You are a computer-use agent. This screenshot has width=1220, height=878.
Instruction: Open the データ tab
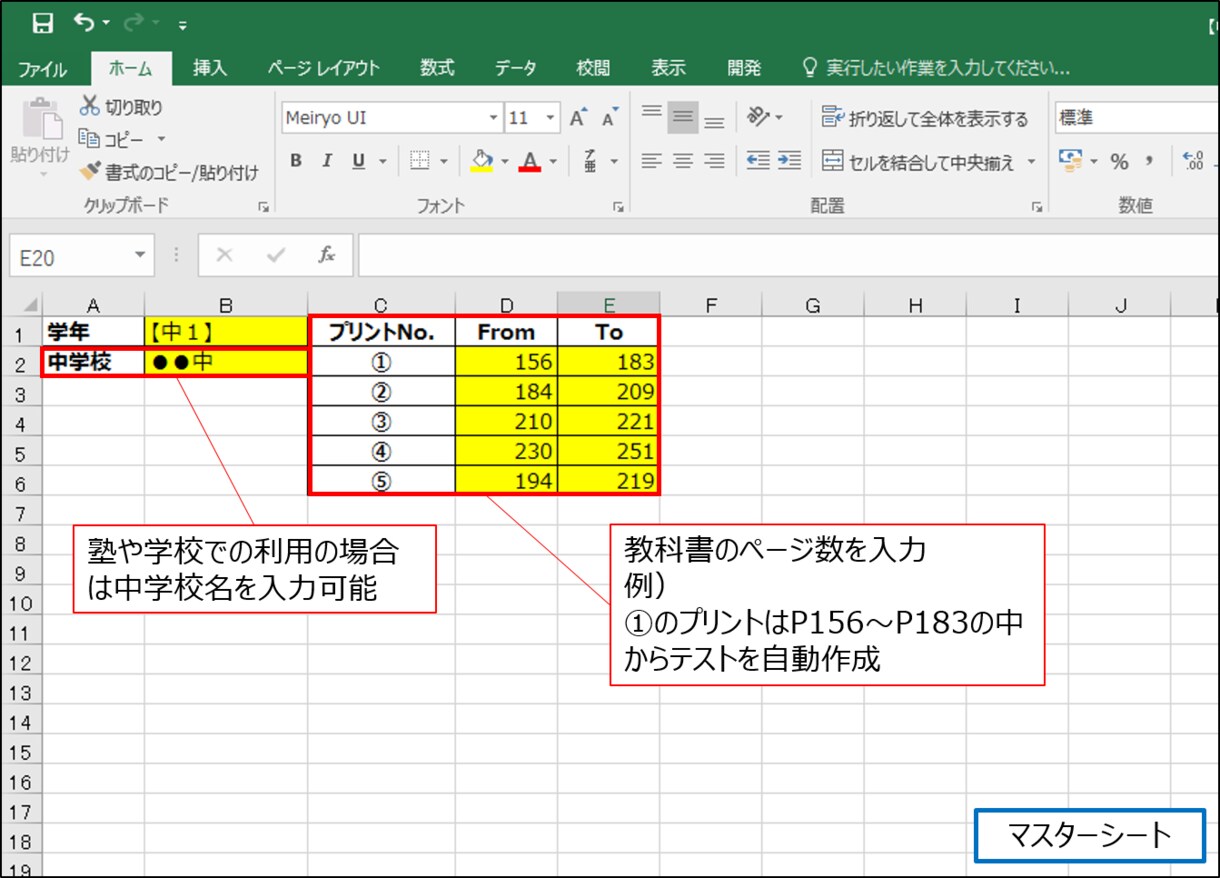(516, 68)
